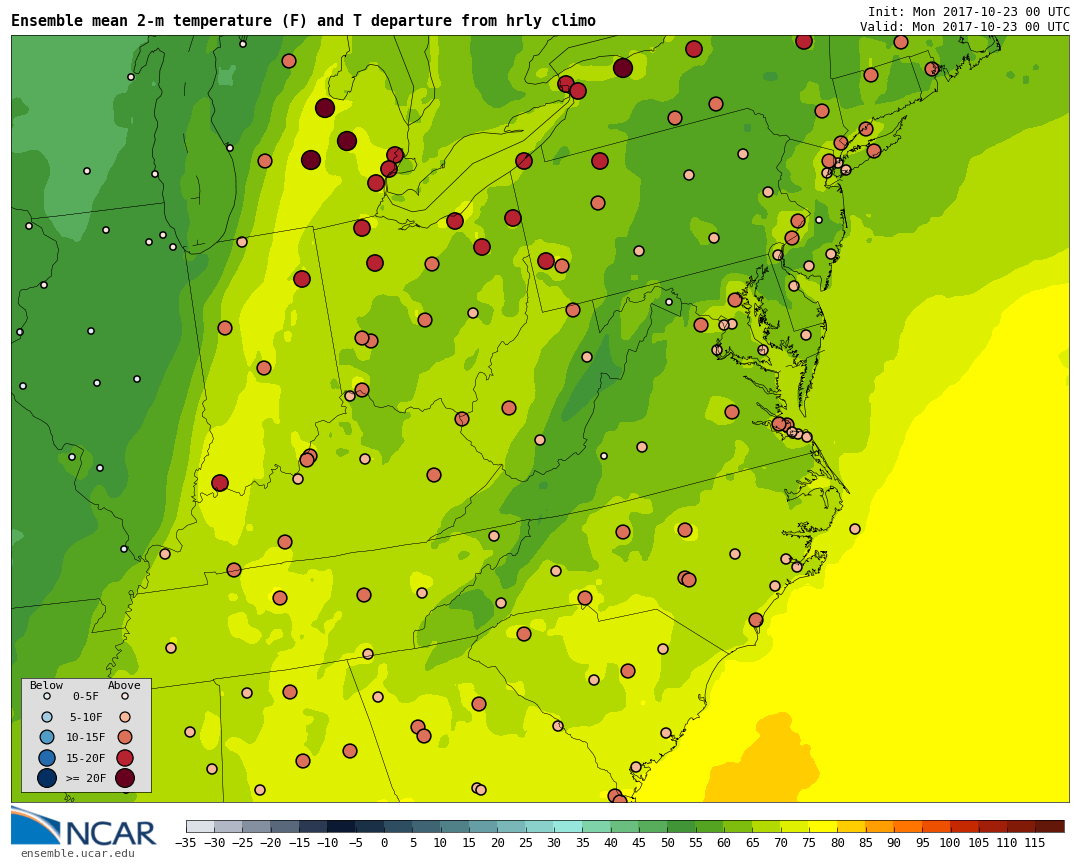This screenshot has height=865, width=1080.
Task: Click the blue 15-20F below circle in the legend
Action: [x=47, y=758]
